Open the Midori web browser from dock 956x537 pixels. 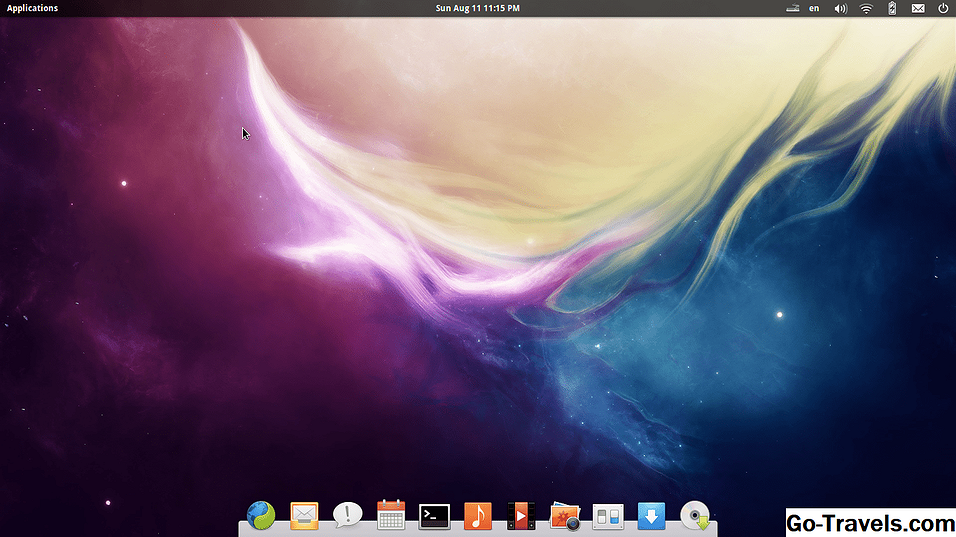point(261,515)
